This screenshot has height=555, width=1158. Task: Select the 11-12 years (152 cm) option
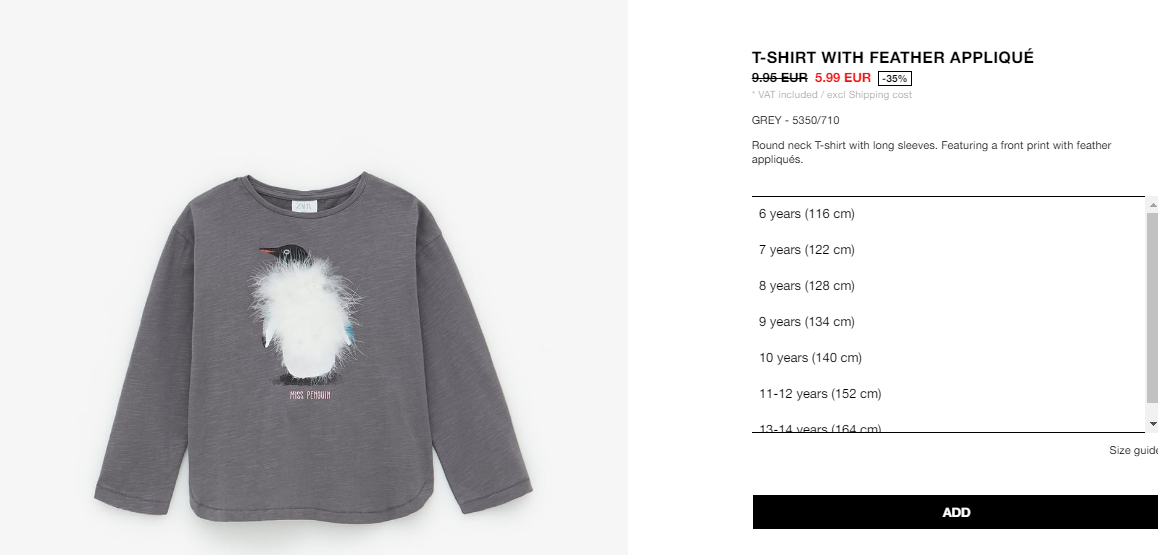tap(948, 394)
